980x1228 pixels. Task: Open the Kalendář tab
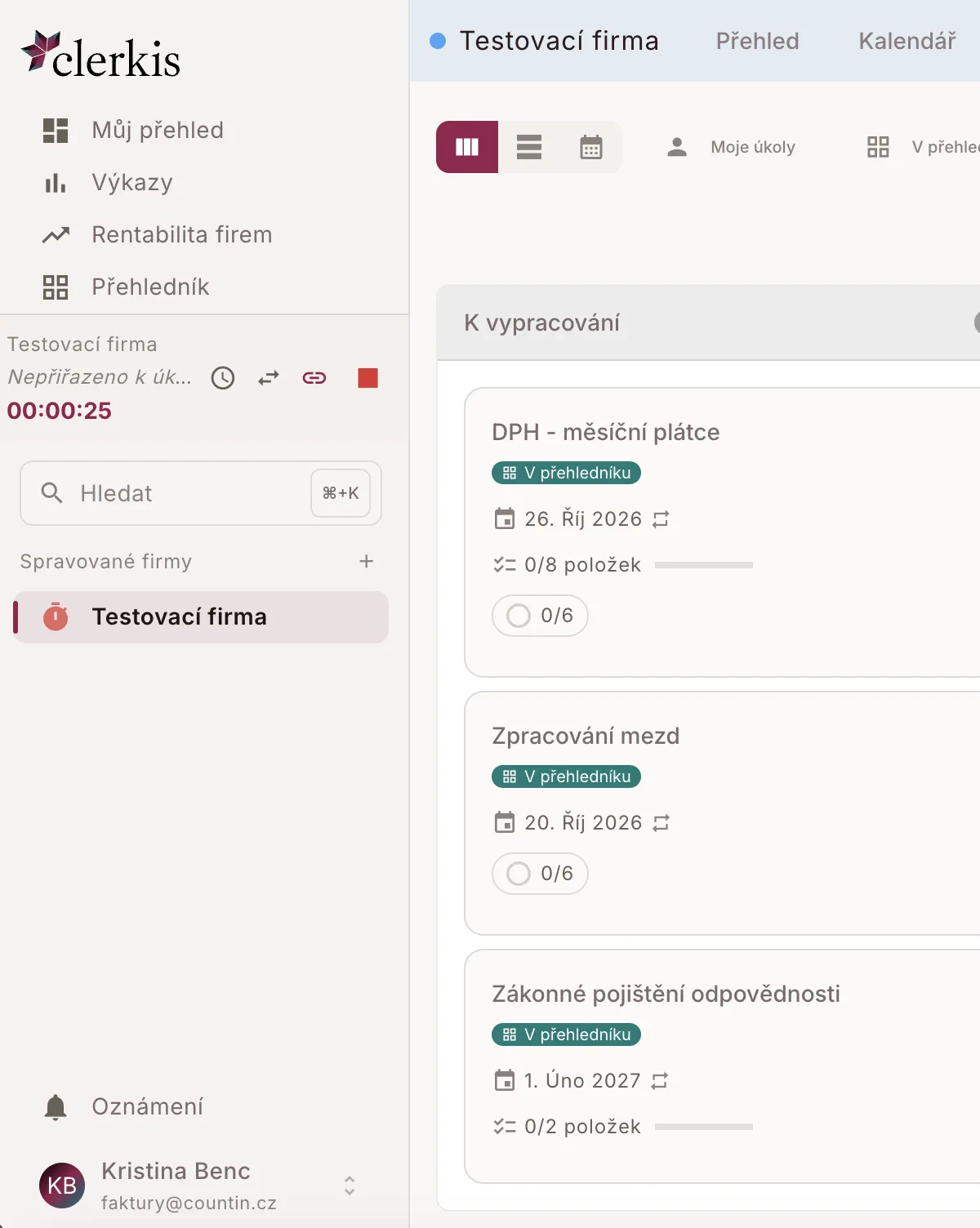907,41
